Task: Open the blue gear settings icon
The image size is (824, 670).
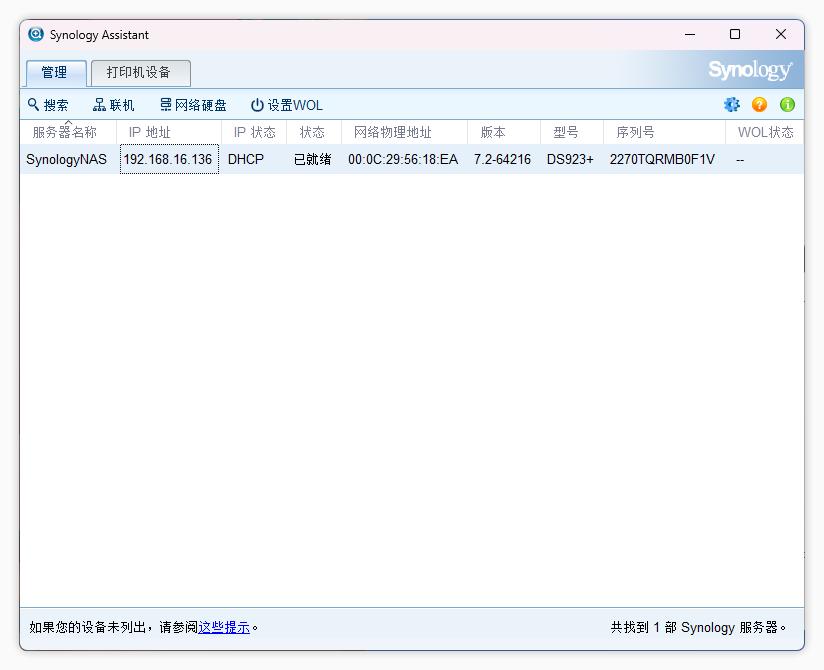Action: pyautogui.click(x=732, y=105)
